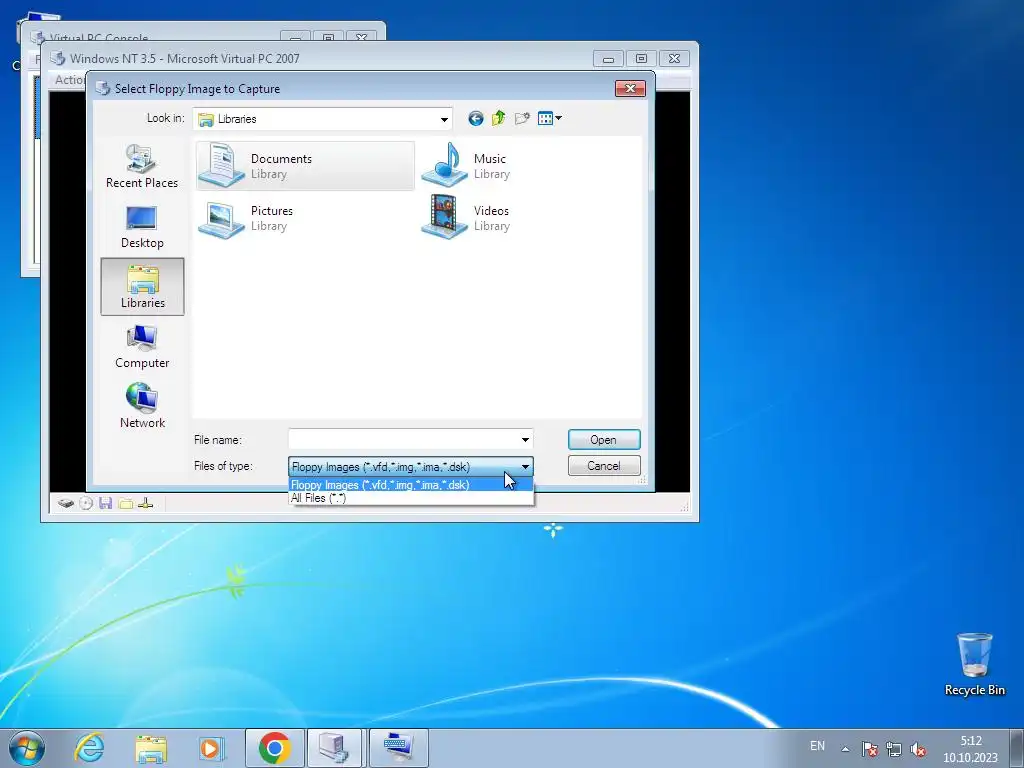Select Network in the places bar

(x=142, y=406)
